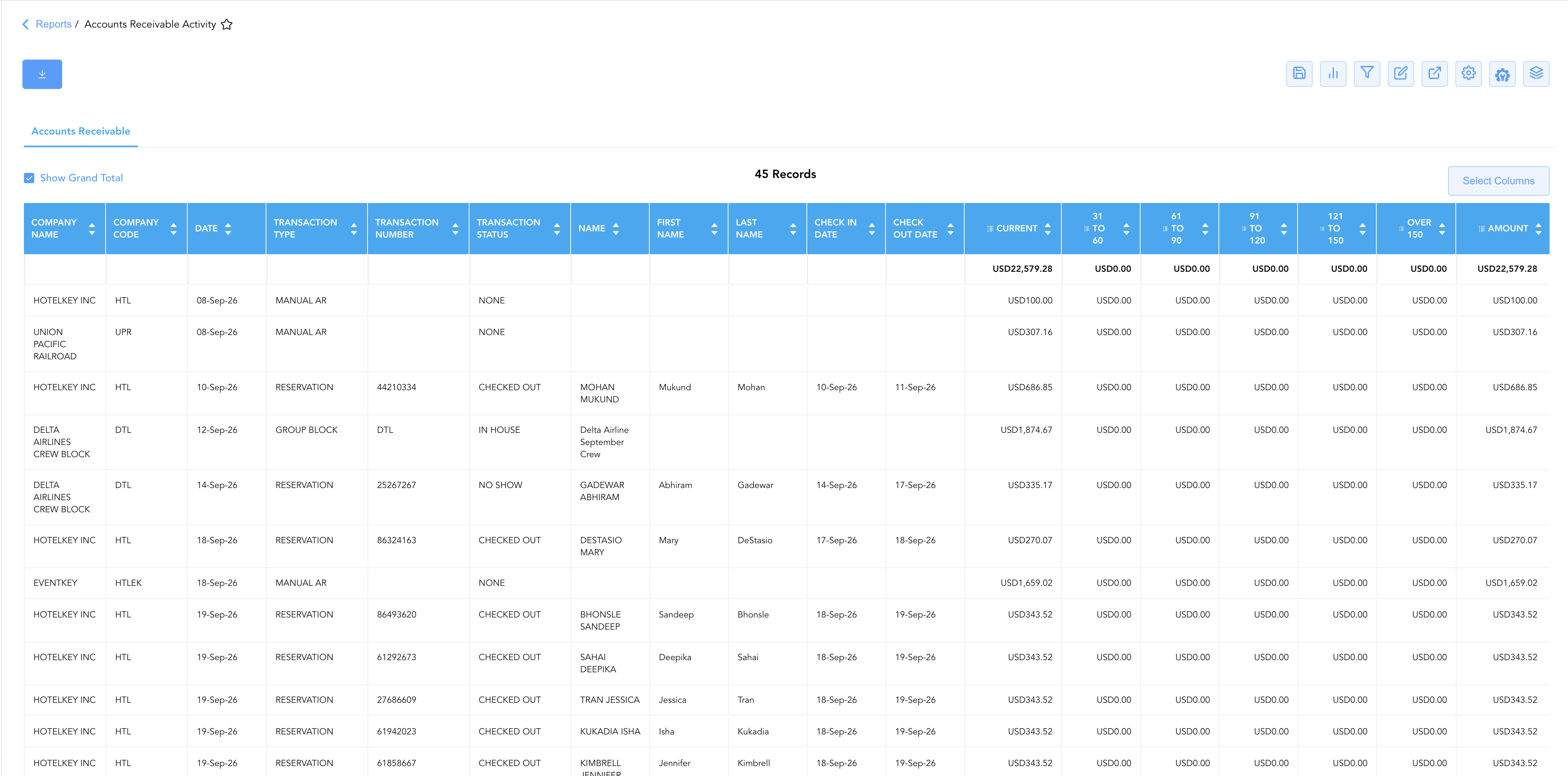Click the Last Name header label
The height and width of the screenshot is (776, 1568).
pos(749,228)
